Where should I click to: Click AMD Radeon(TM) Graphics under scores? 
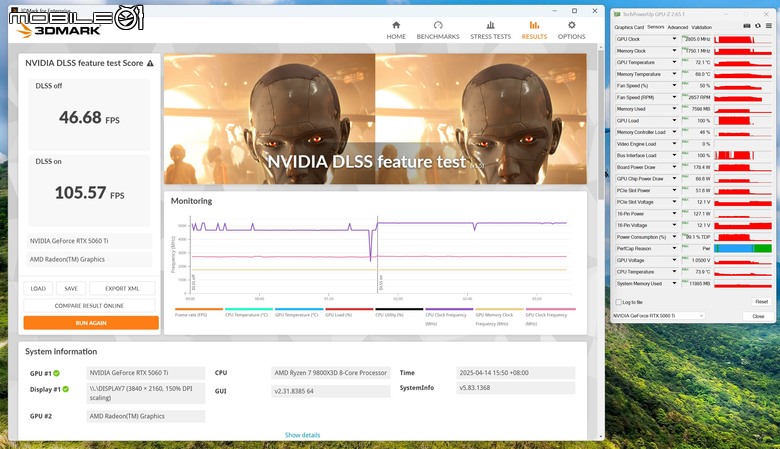click(x=90, y=259)
